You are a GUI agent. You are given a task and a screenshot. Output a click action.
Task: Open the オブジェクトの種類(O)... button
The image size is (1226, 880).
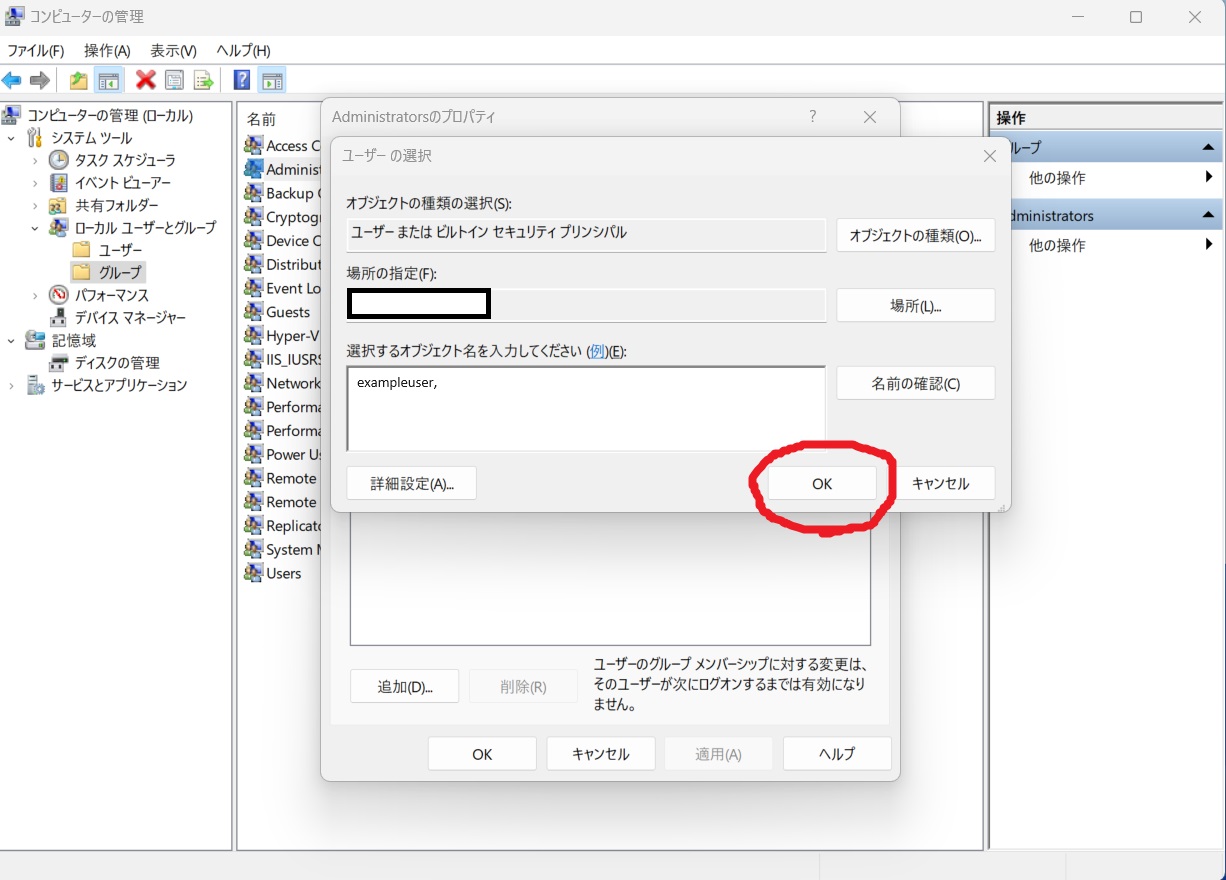(x=915, y=236)
